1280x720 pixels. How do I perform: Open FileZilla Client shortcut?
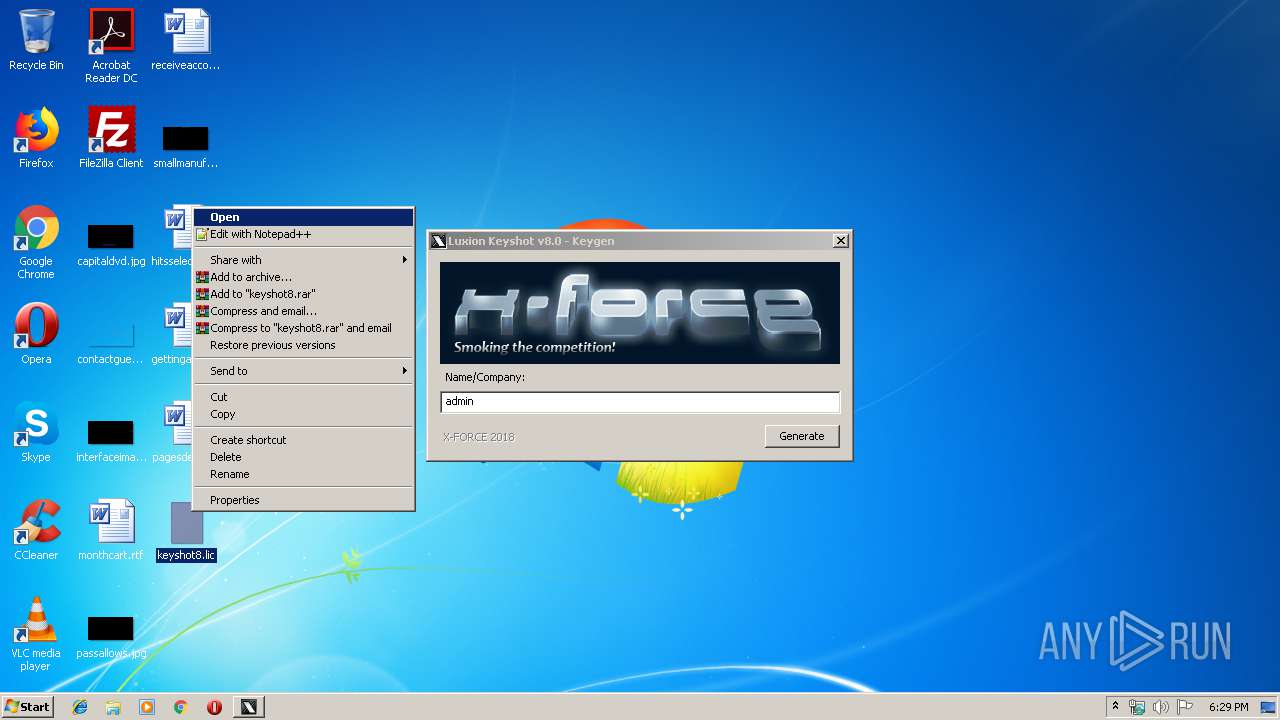tap(111, 138)
